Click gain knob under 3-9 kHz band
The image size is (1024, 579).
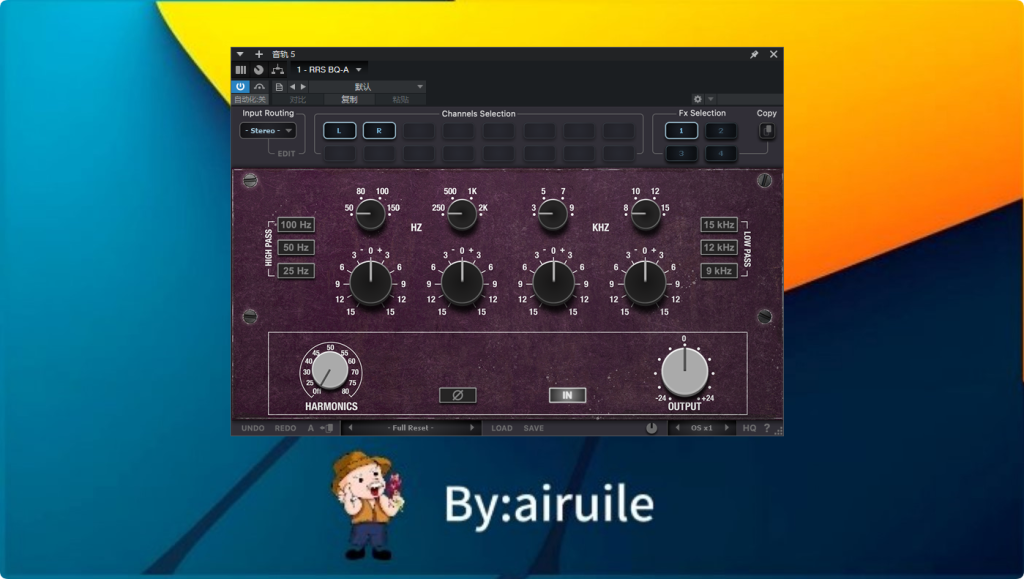[x=553, y=283]
